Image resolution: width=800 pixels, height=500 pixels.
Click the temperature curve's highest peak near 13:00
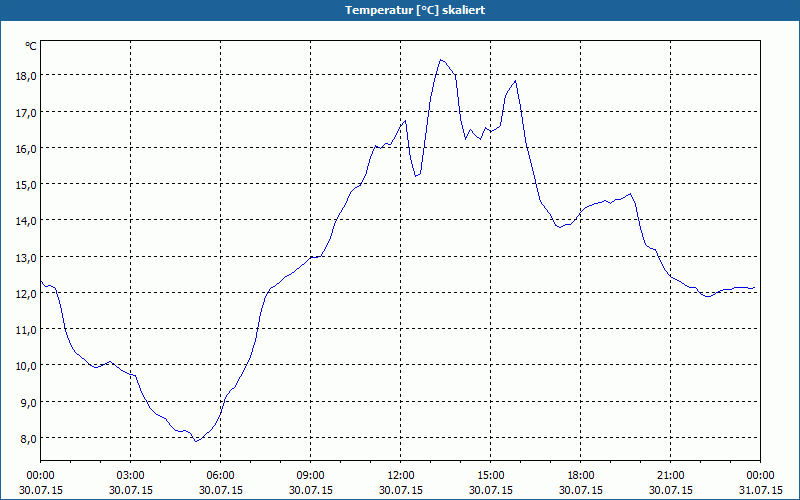(441, 60)
